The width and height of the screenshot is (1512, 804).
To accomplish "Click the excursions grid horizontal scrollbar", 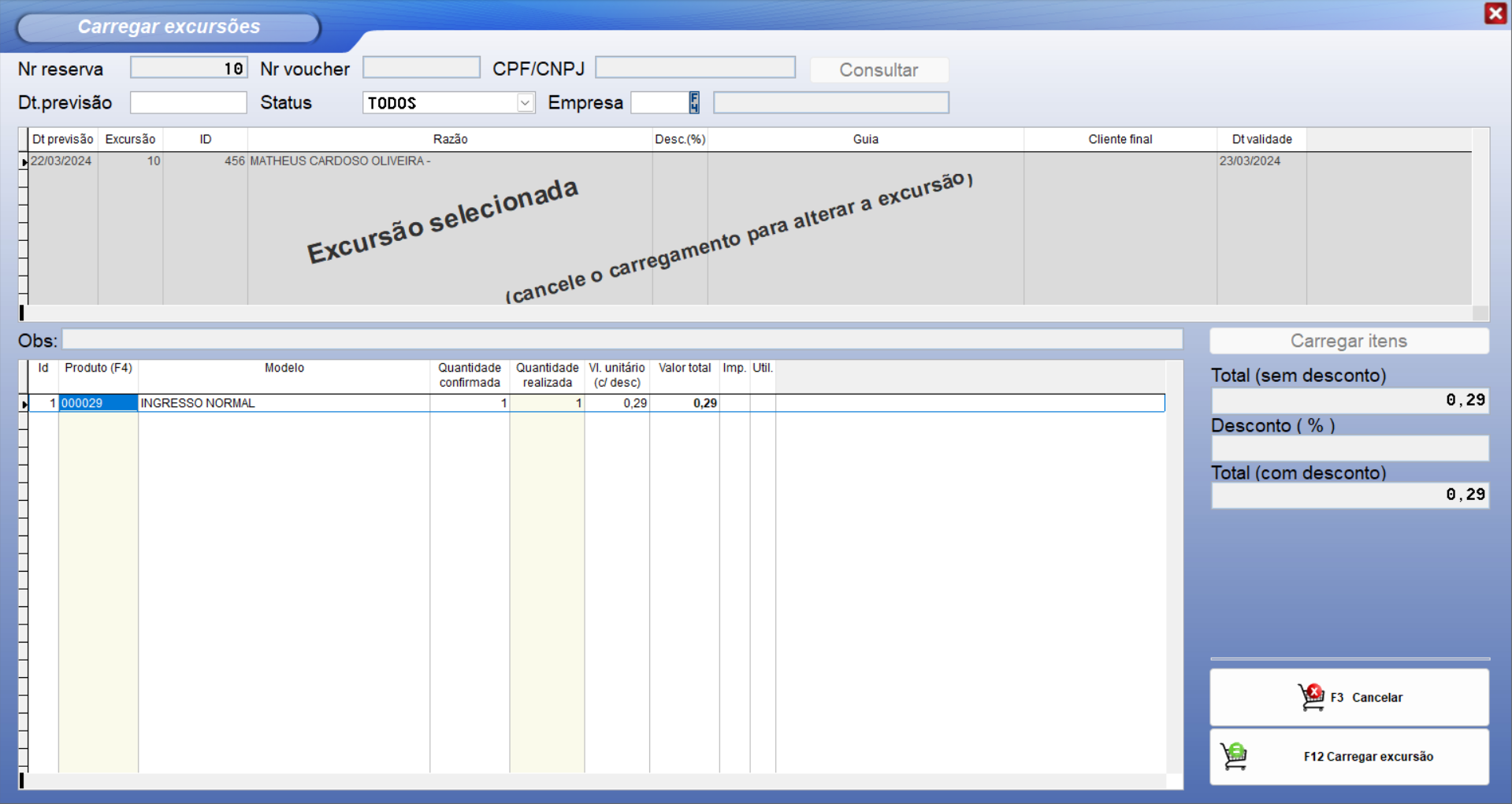I will point(749,313).
